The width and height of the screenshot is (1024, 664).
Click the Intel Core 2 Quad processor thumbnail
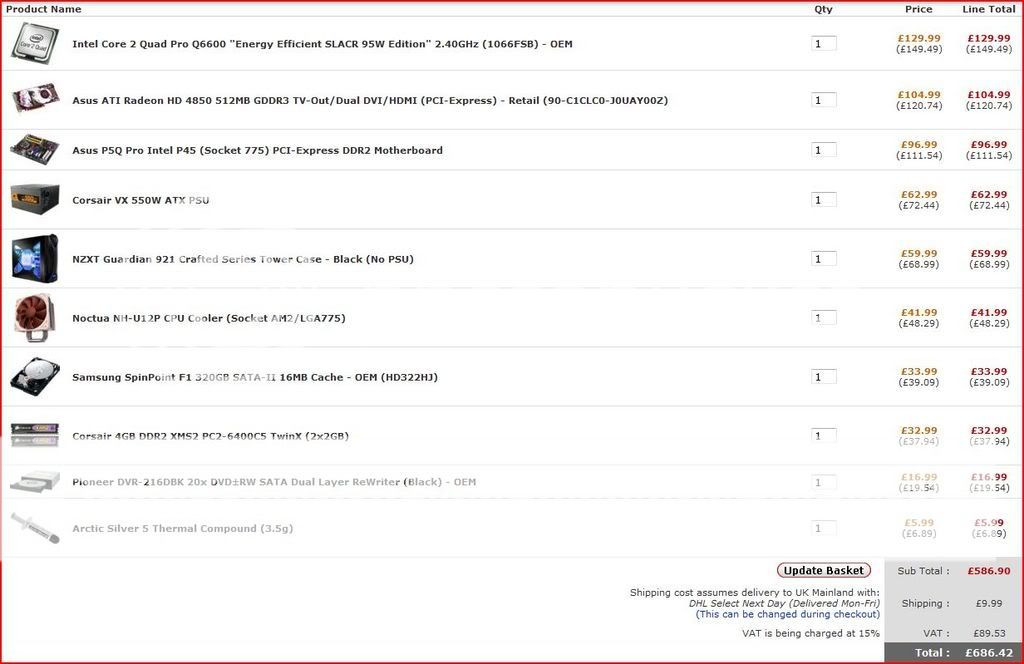(x=35, y=43)
